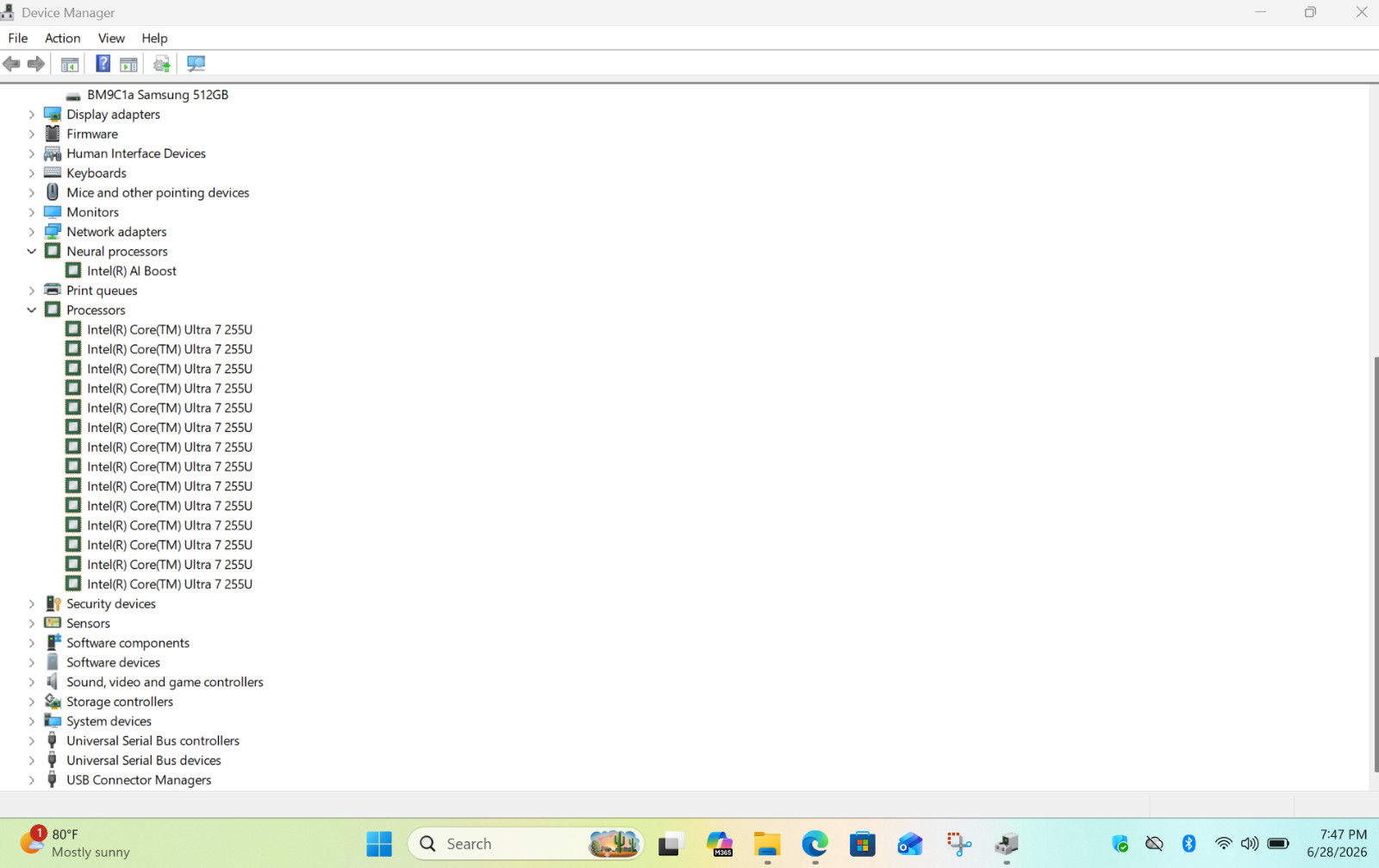The image size is (1379, 868).
Task: Click the monitor icon beside Monitors
Action: (x=53, y=212)
